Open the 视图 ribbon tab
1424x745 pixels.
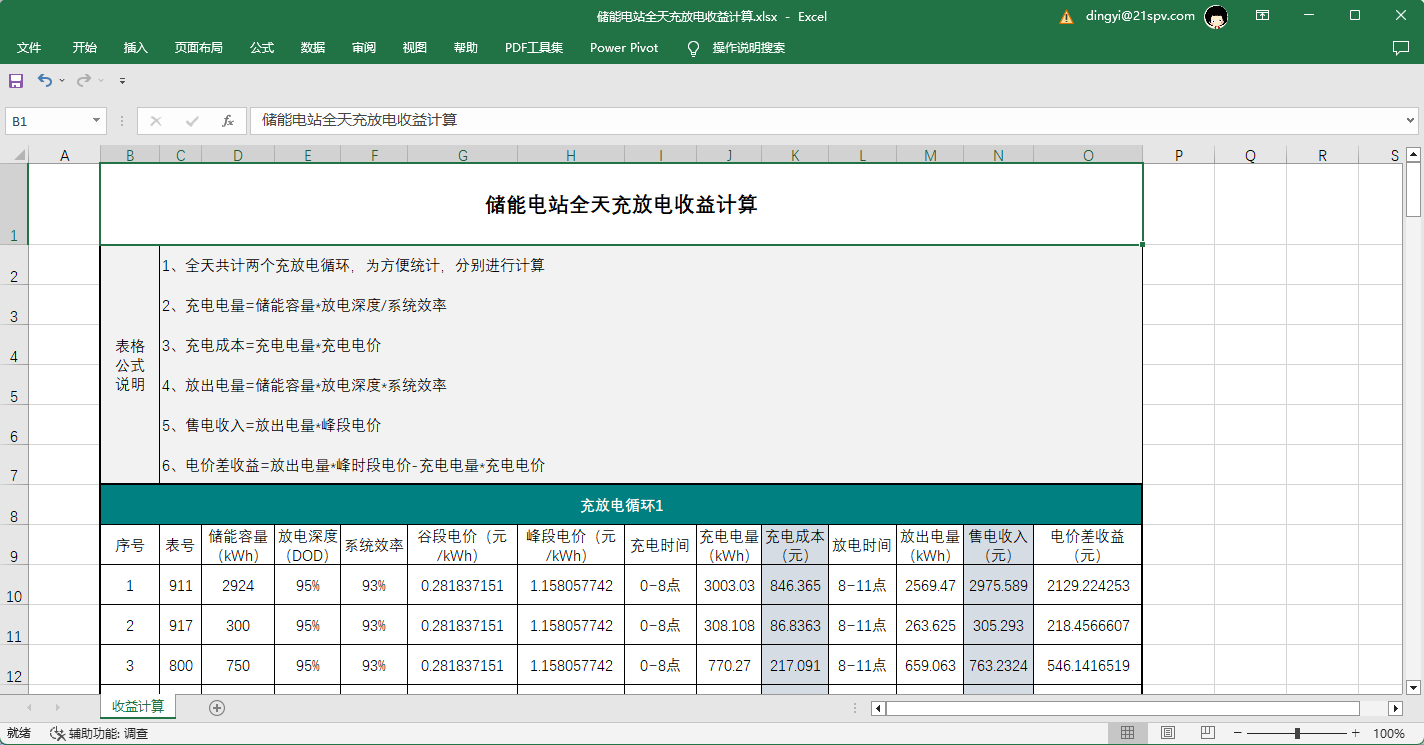(415, 47)
